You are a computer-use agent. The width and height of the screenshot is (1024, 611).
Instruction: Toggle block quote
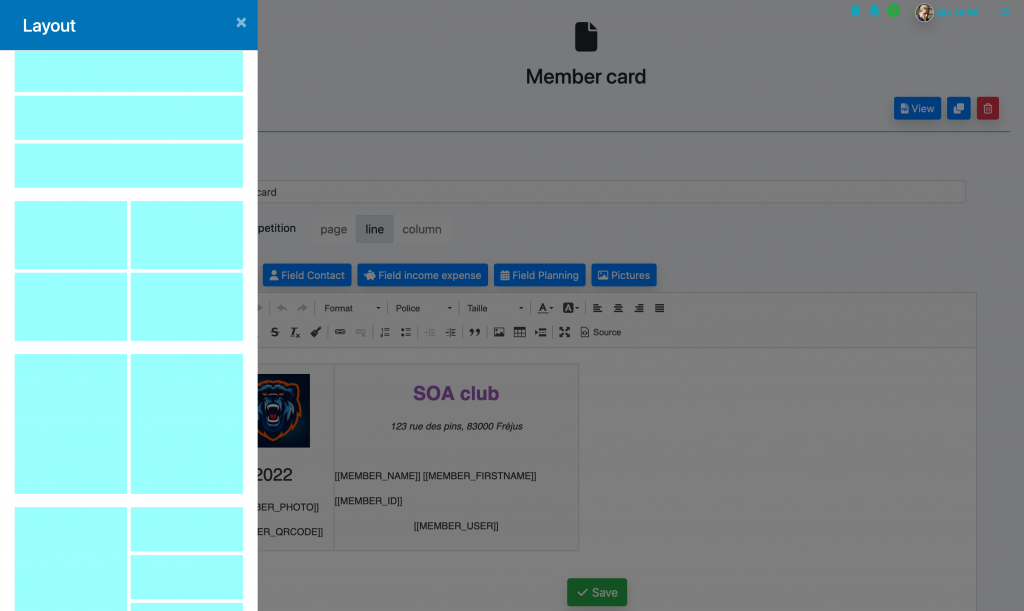pyautogui.click(x=475, y=332)
